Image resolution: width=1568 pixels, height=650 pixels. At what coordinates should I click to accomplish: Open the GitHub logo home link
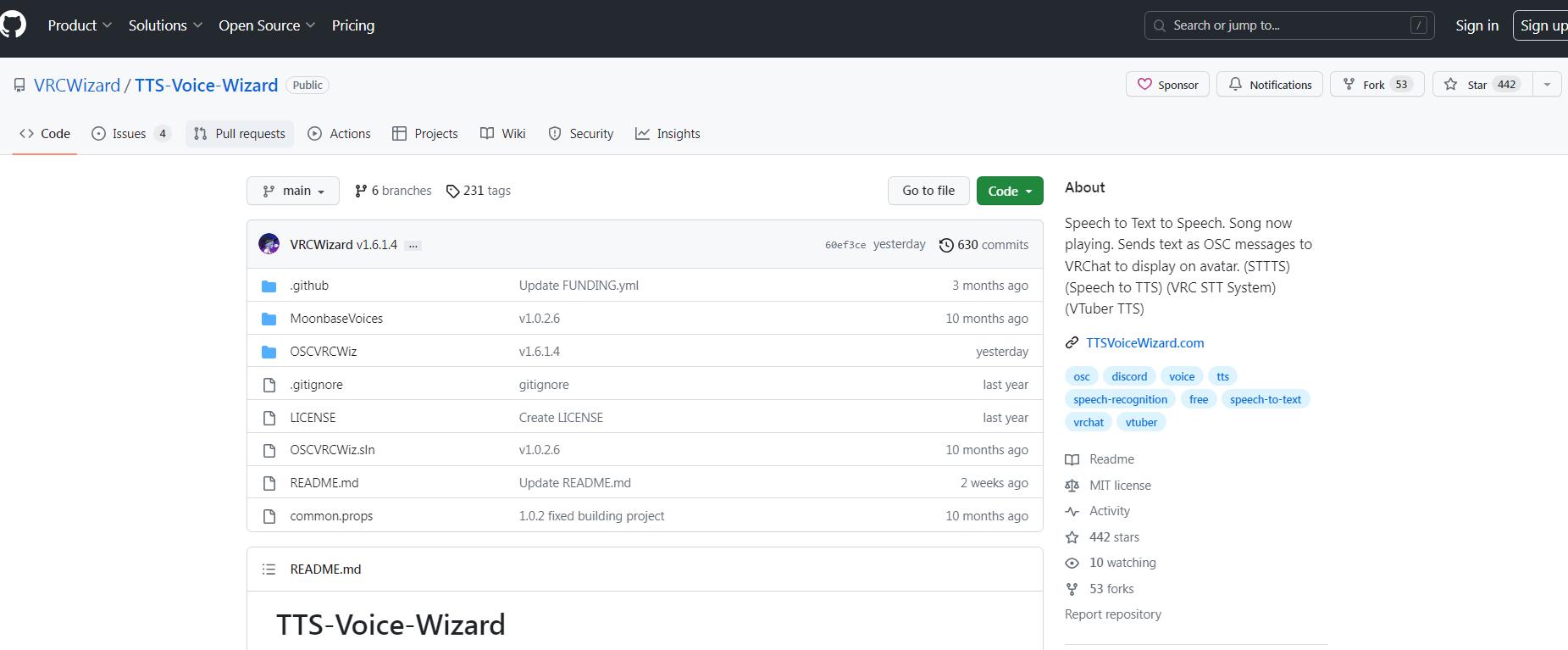click(12, 25)
